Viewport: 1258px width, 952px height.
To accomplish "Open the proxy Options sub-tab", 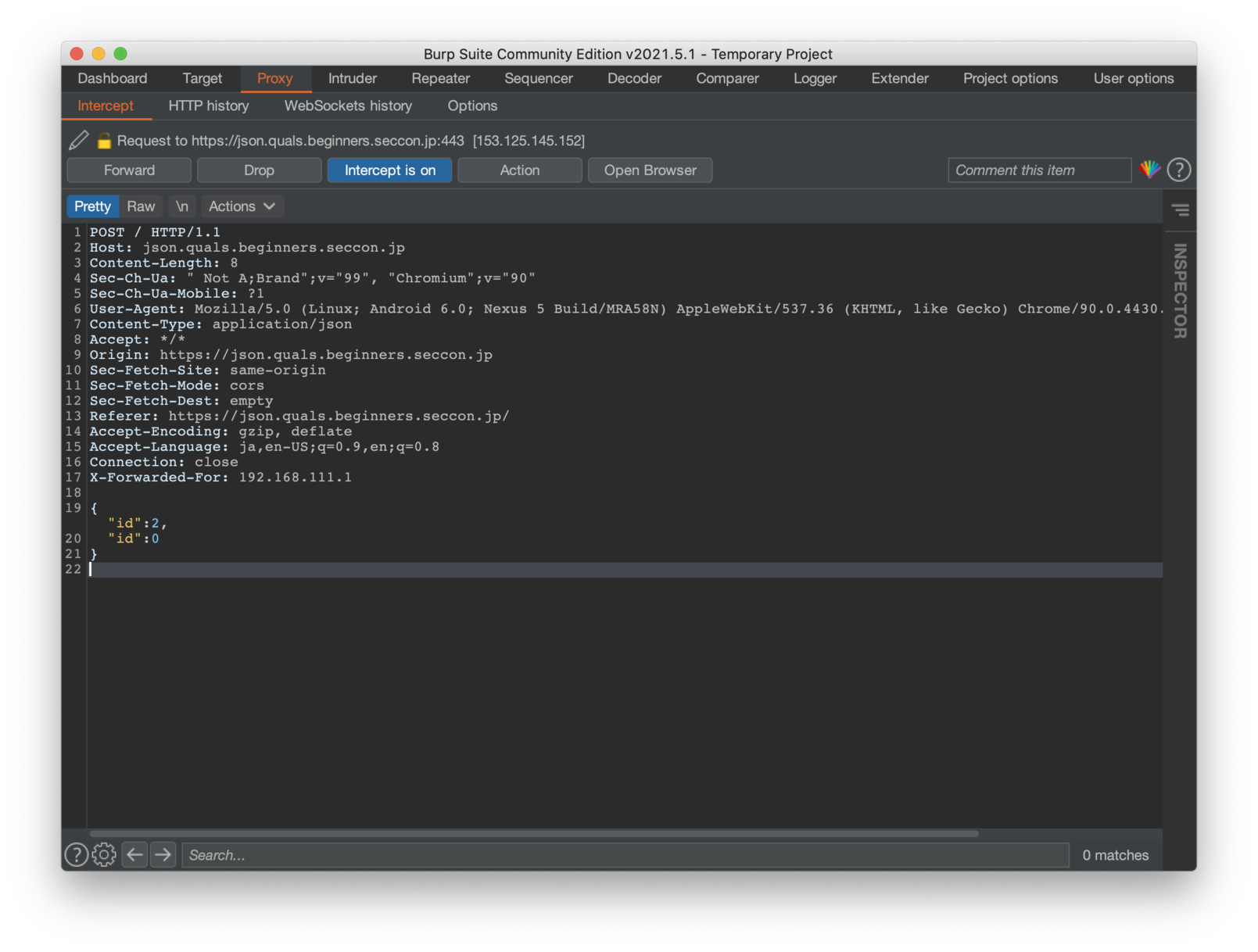I will [472, 106].
